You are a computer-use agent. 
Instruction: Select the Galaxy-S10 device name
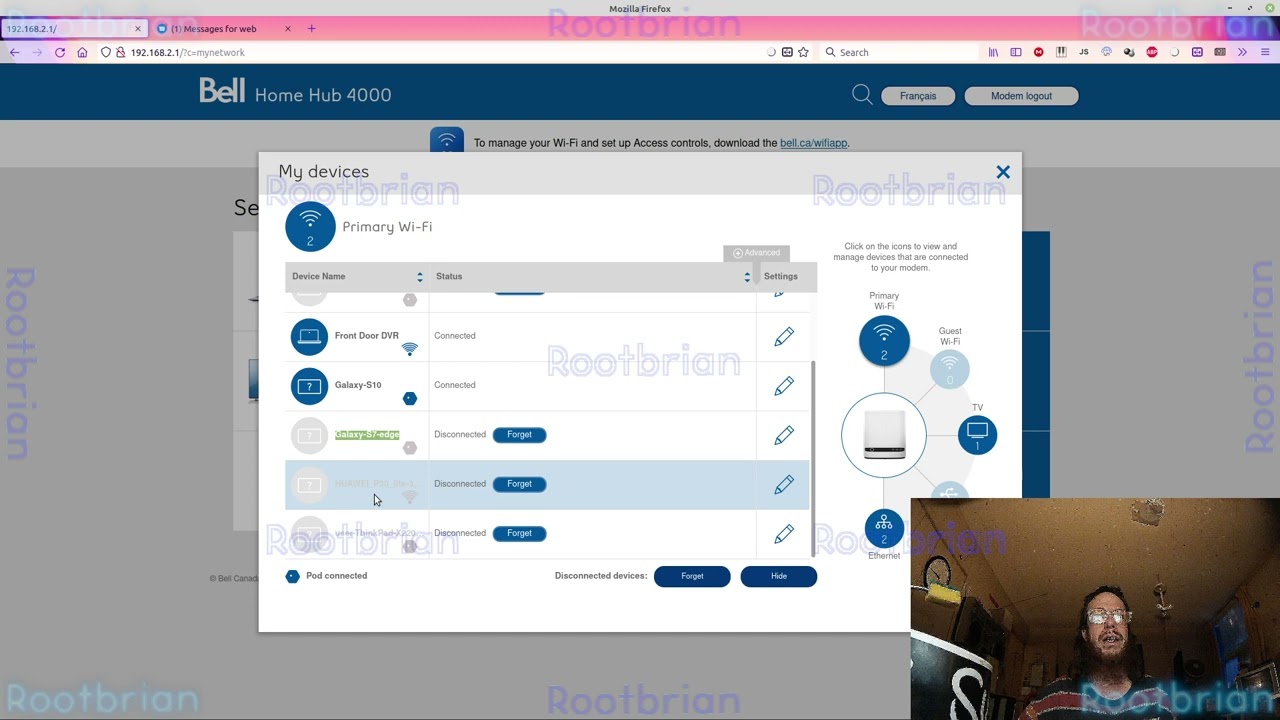click(x=358, y=385)
